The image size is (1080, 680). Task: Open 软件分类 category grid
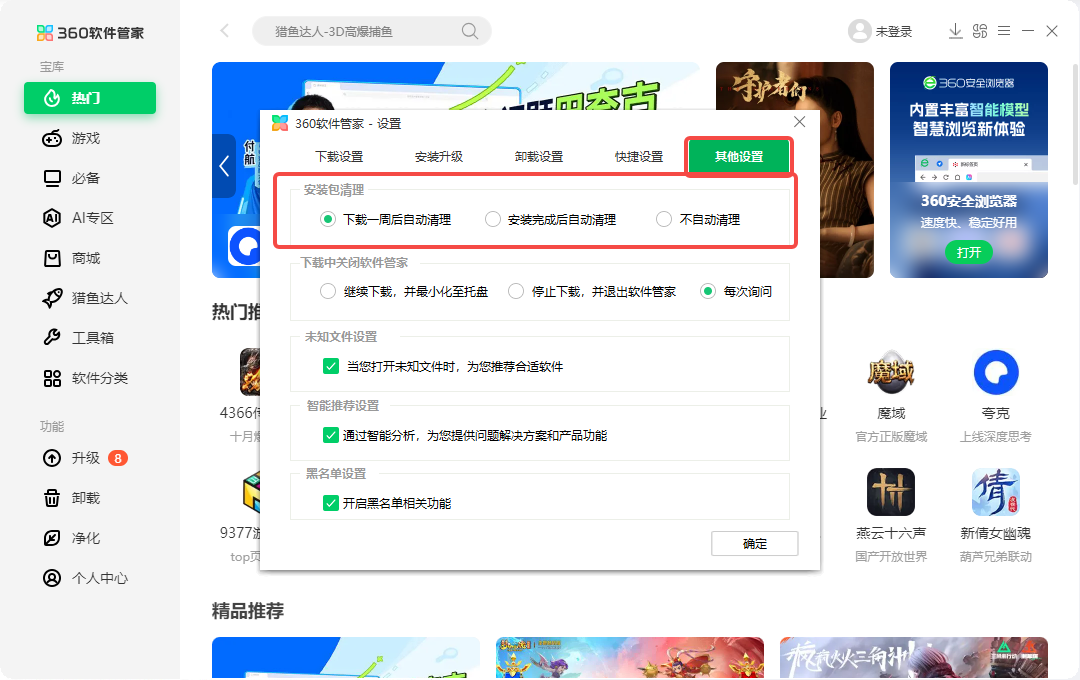[85, 378]
